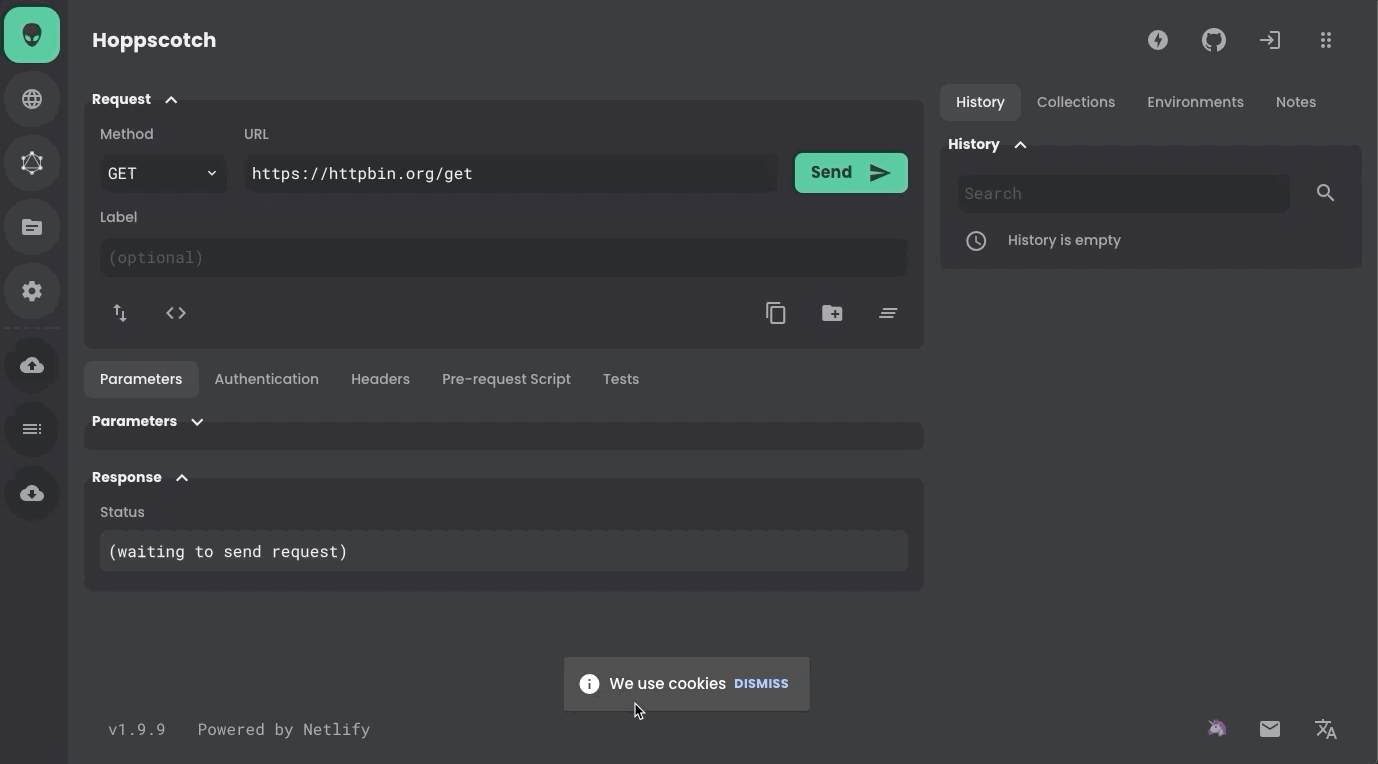Select the Parameters tab
Screen dimensions: 1378x764
point(141,379)
